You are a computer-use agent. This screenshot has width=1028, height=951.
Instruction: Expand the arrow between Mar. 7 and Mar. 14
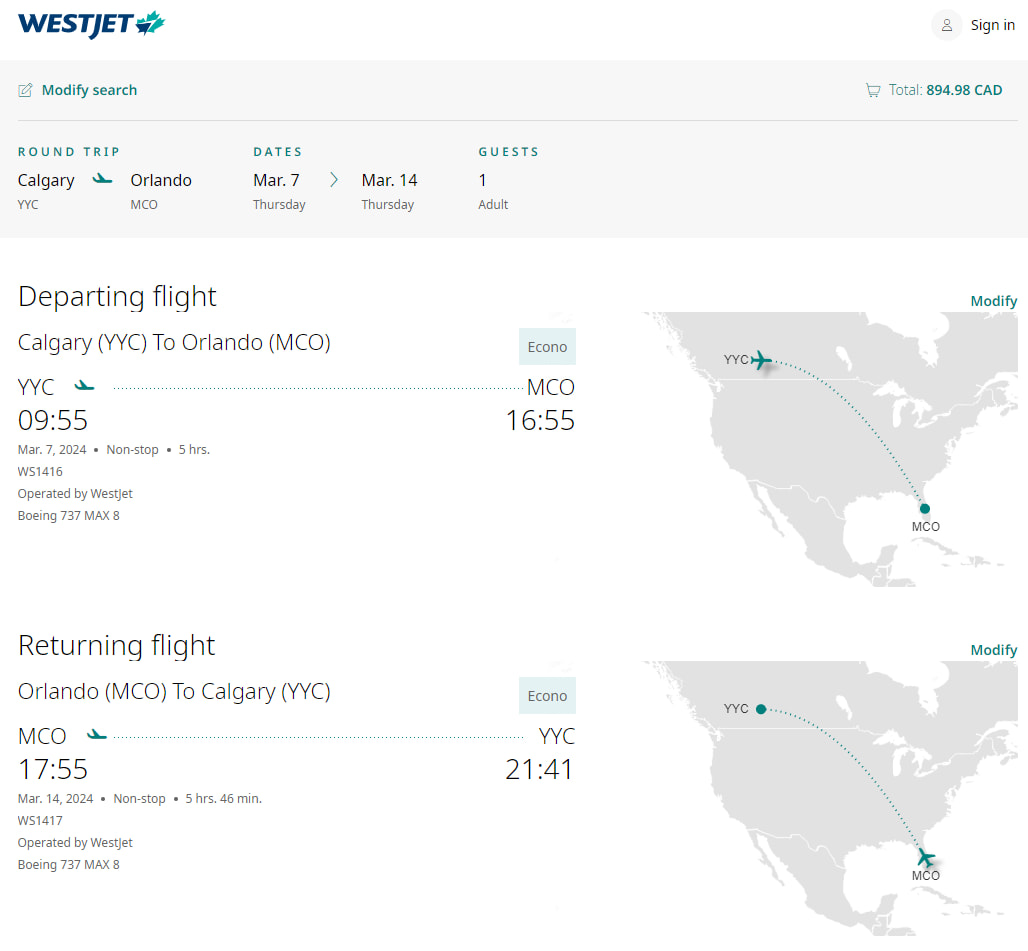[334, 180]
